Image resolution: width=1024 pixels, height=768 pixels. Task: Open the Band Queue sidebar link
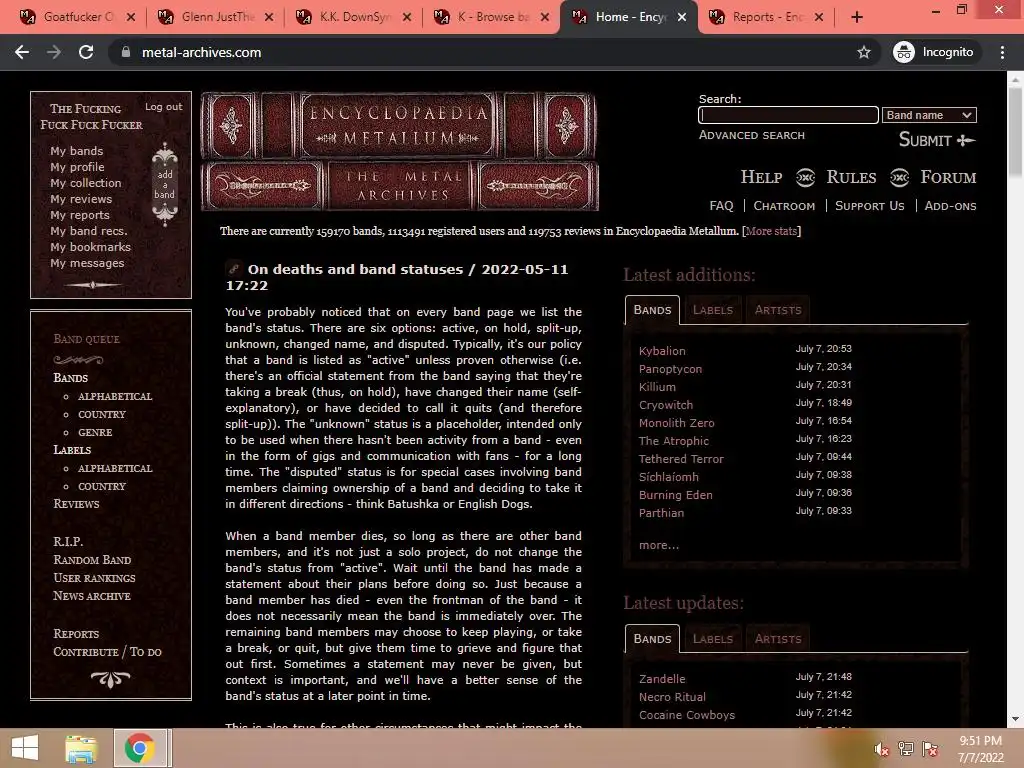[86, 339]
